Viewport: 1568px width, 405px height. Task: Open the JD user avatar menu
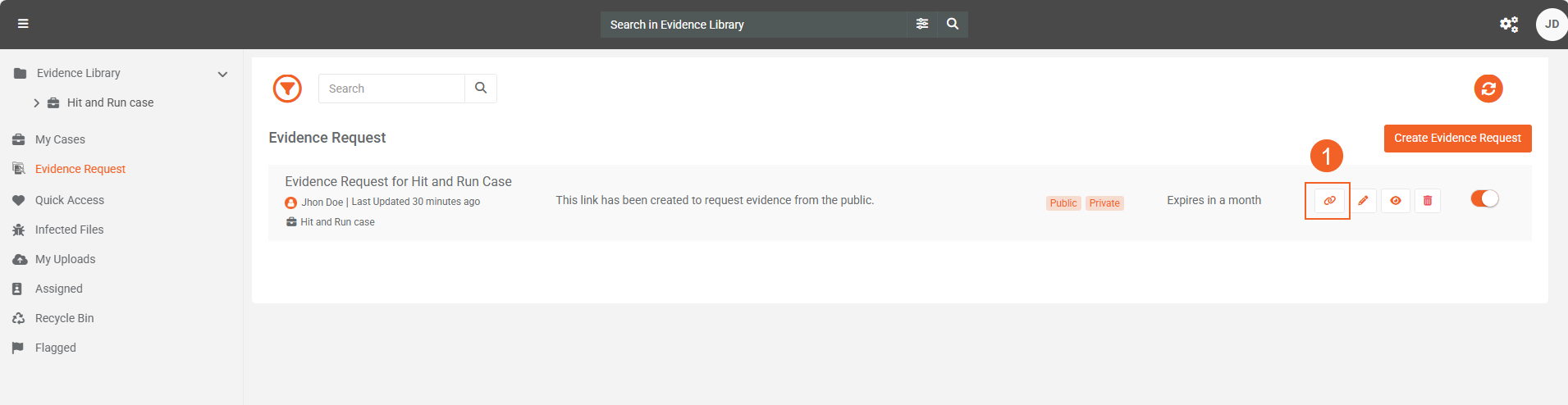coord(1551,25)
